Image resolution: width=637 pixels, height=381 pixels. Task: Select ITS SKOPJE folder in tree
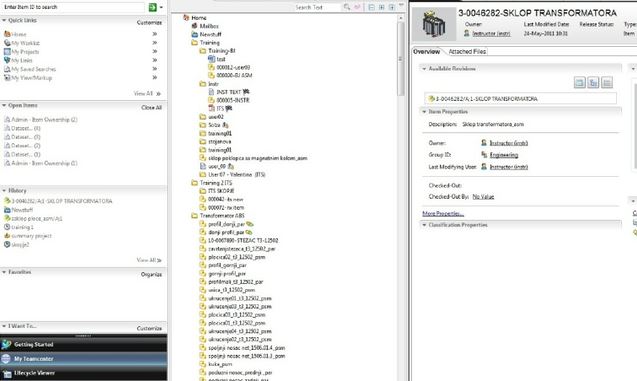tap(217, 191)
